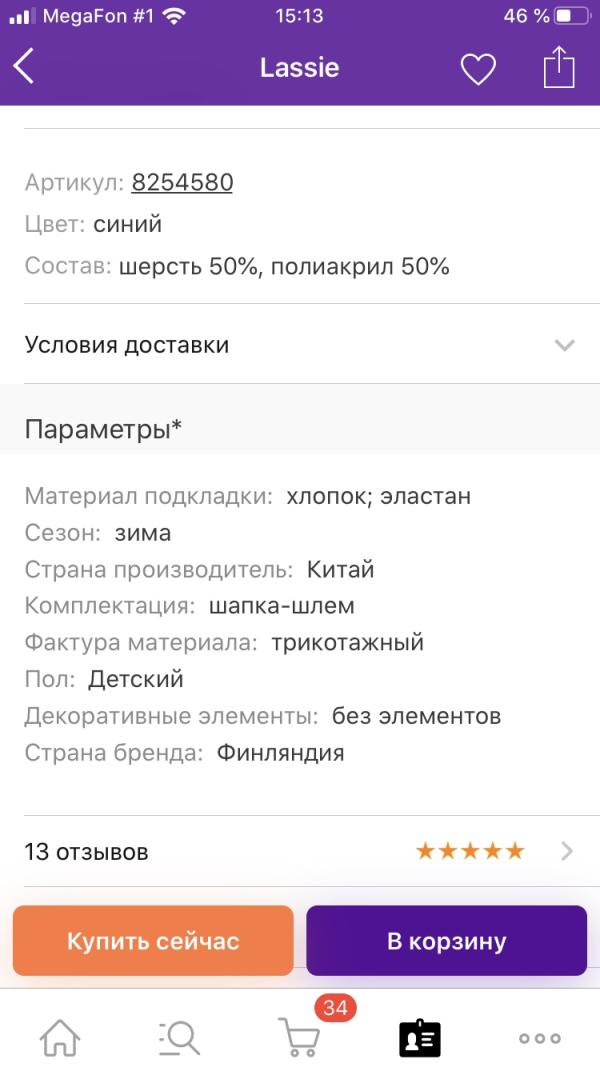The image size is (600, 1066).
Task: Tap the Условия доставки label
Action: tap(127, 345)
